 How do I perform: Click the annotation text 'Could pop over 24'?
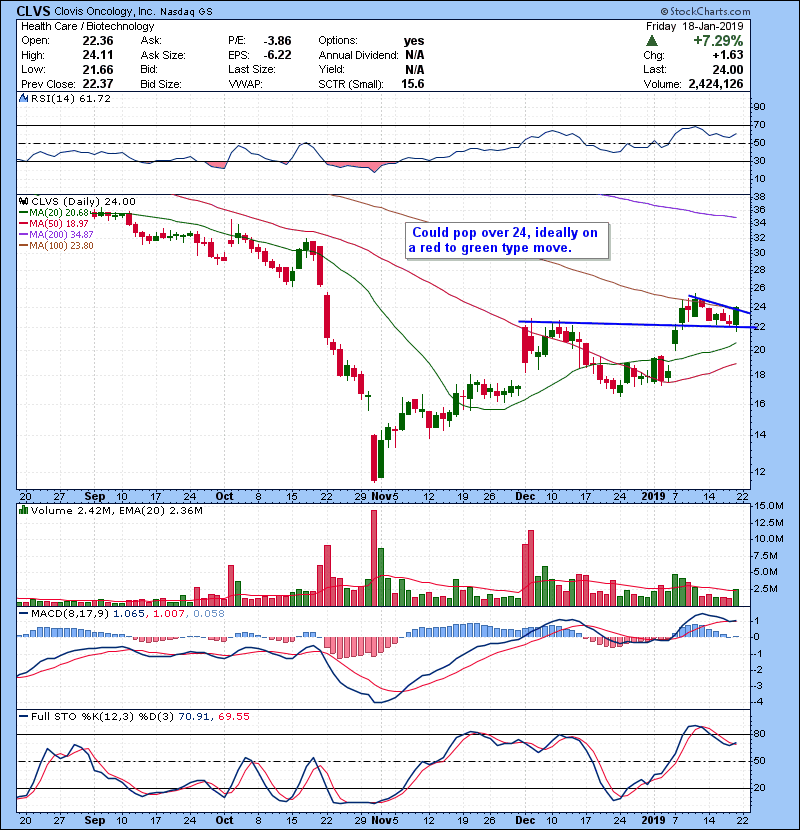[472, 232]
